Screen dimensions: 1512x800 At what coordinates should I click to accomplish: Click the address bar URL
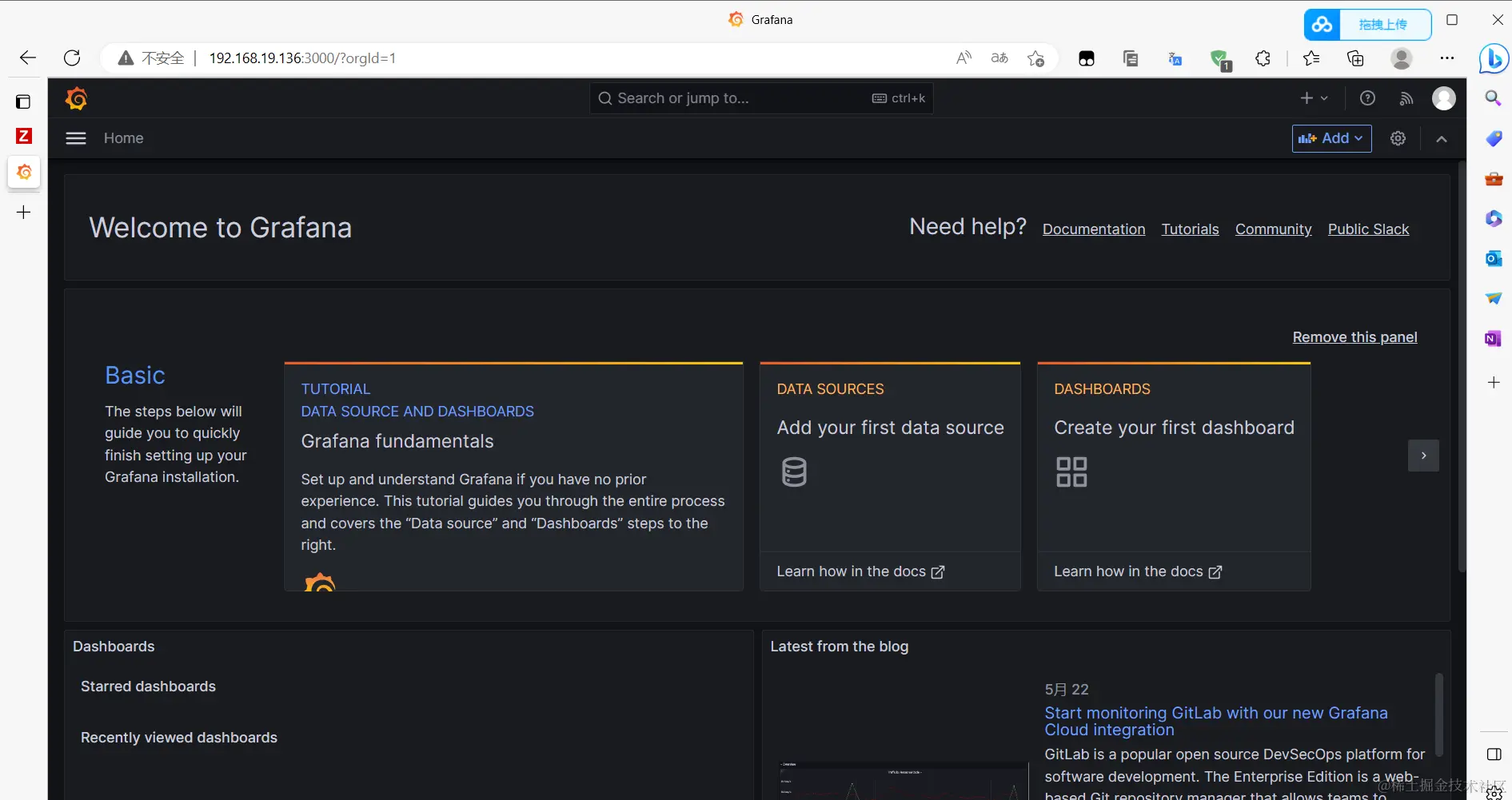click(x=302, y=58)
